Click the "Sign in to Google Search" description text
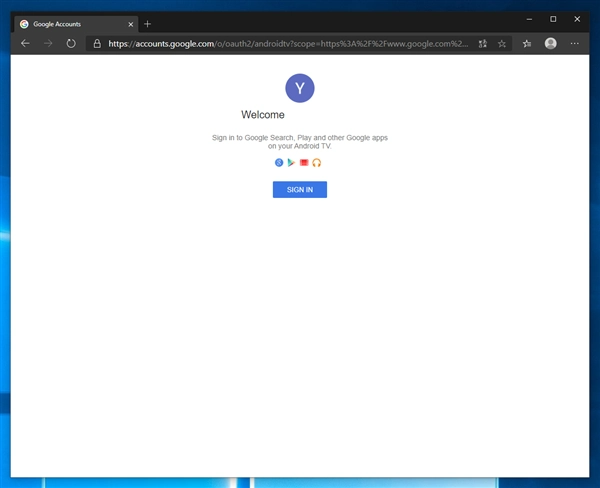Viewport: 600px width, 488px height. click(300, 142)
